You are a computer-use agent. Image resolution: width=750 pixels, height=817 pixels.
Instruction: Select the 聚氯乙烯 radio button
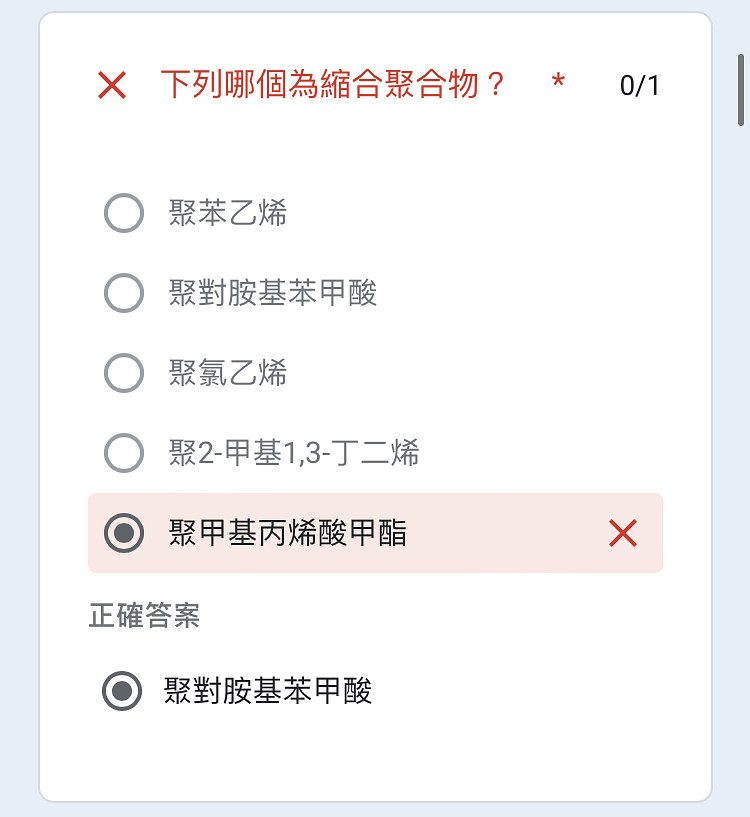pyautogui.click(x=124, y=373)
